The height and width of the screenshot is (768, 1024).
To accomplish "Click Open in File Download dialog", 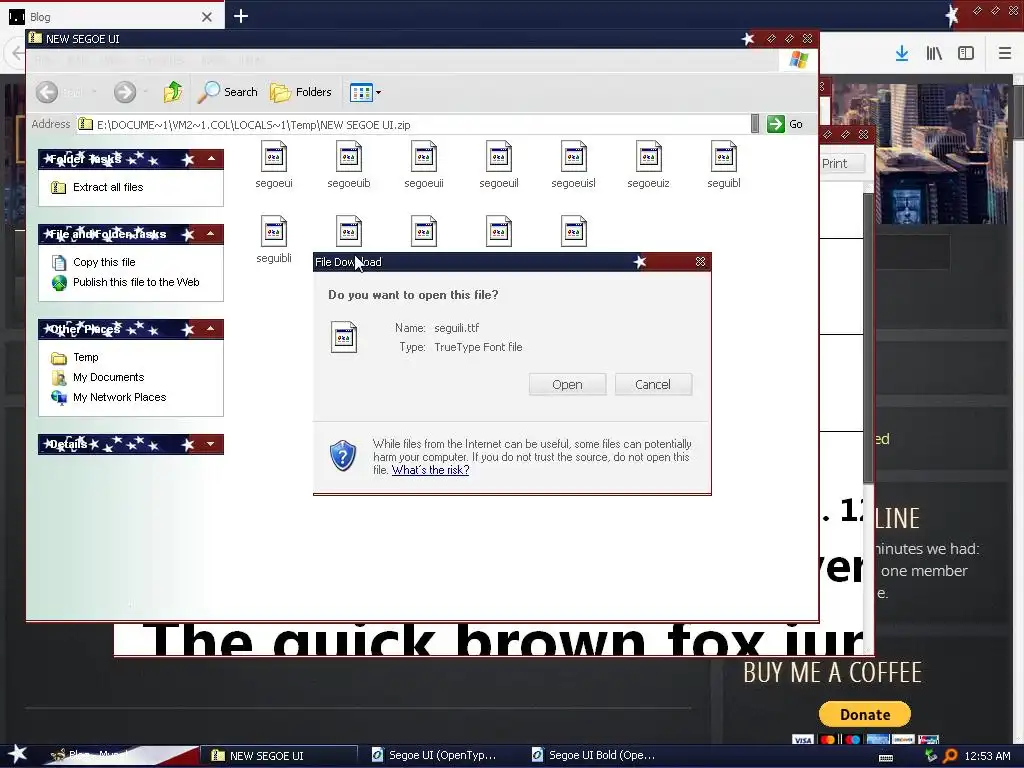I will tap(568, 385).
